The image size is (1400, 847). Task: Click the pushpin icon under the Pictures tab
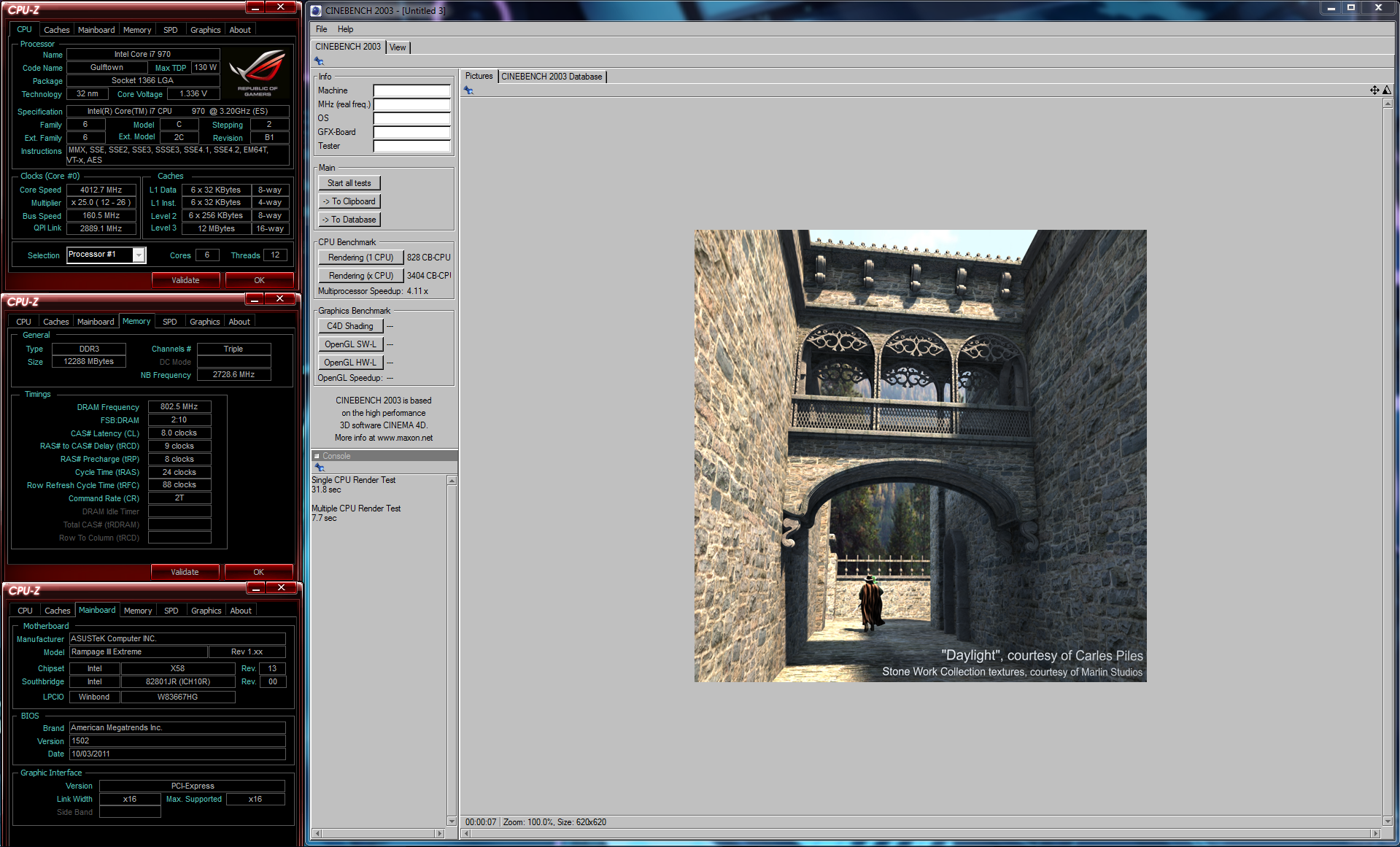click(x=468, y=90)
